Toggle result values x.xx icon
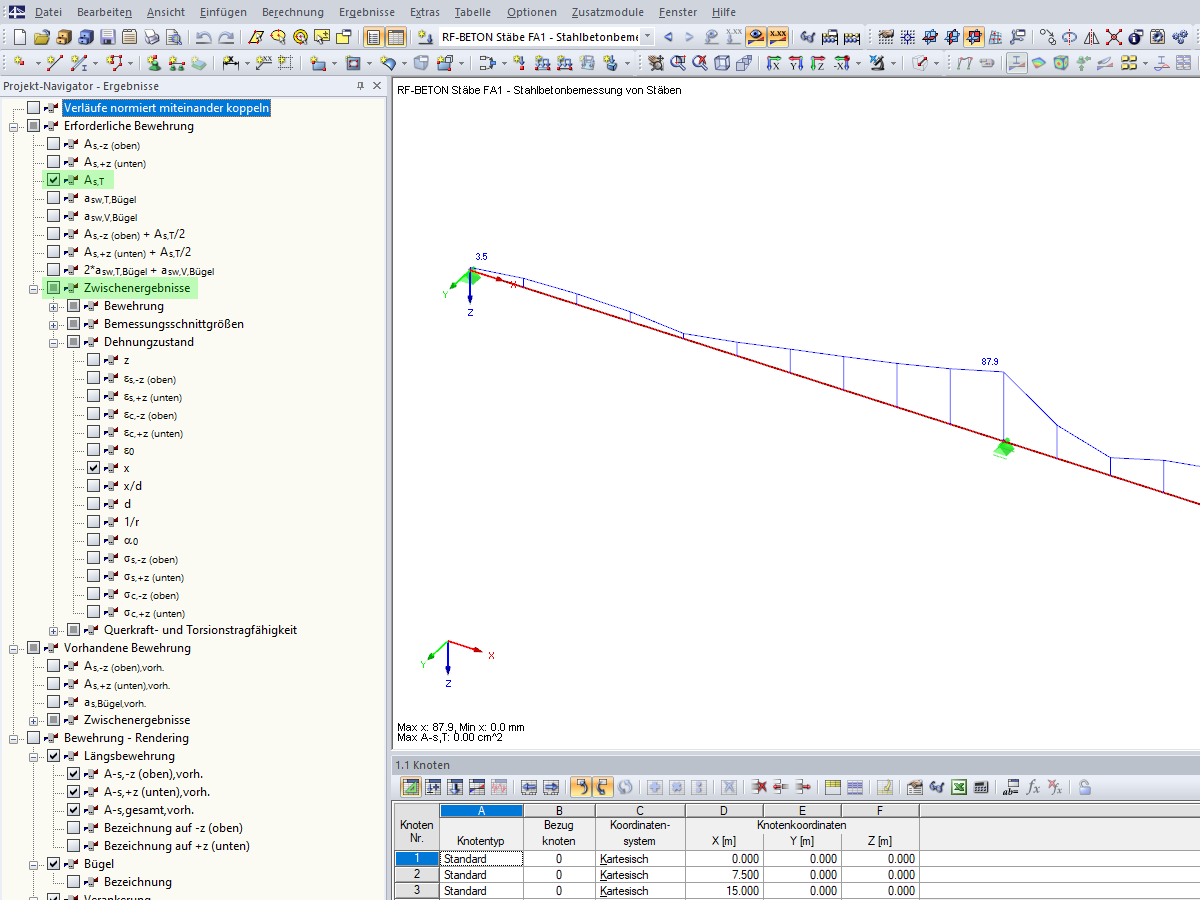The width and height of the screenshot is (1200, 900). pyautogui.click(x=778, y=37)
